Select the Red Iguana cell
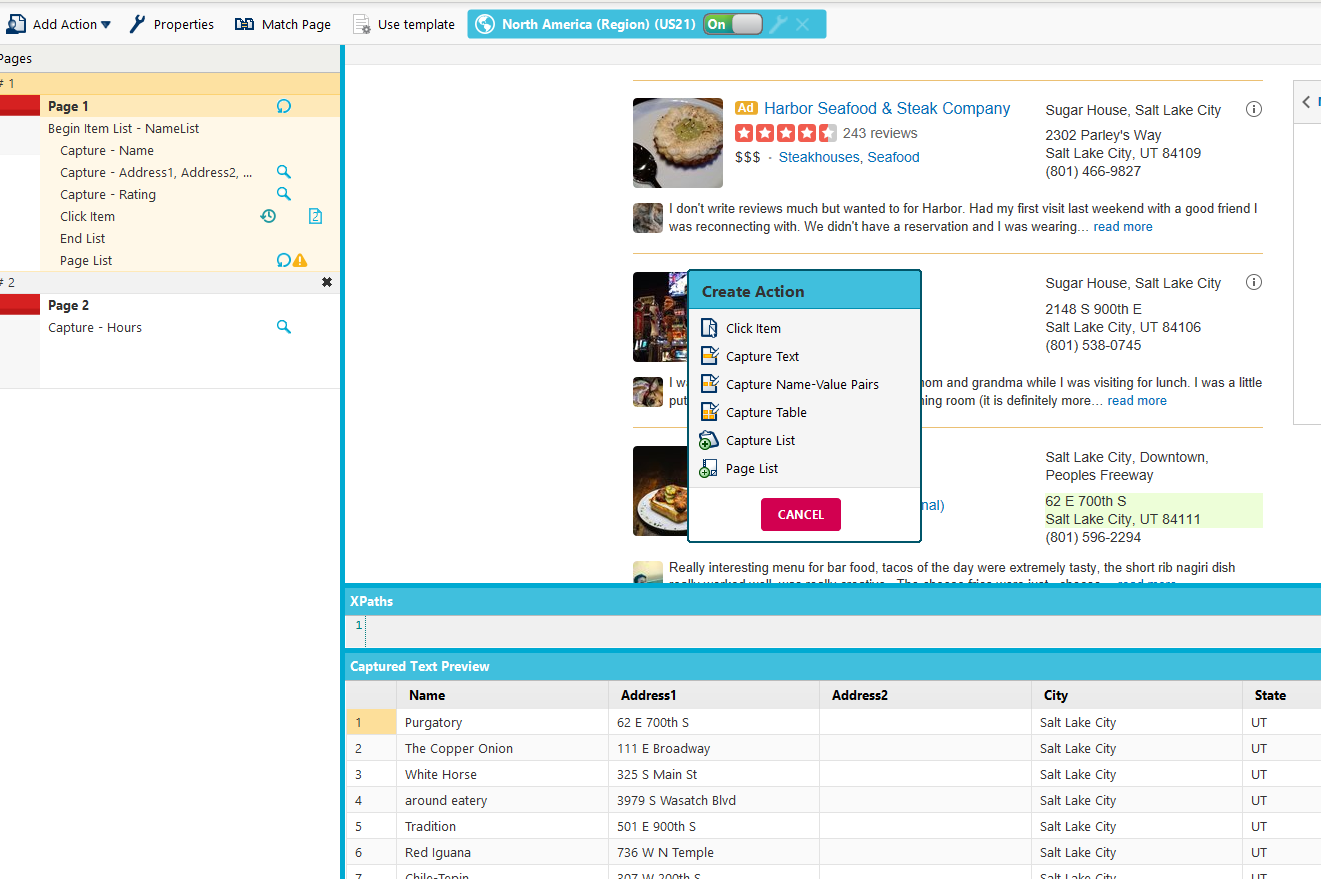The height and width of the screenshot is (879, 1321). click(502, 852)
